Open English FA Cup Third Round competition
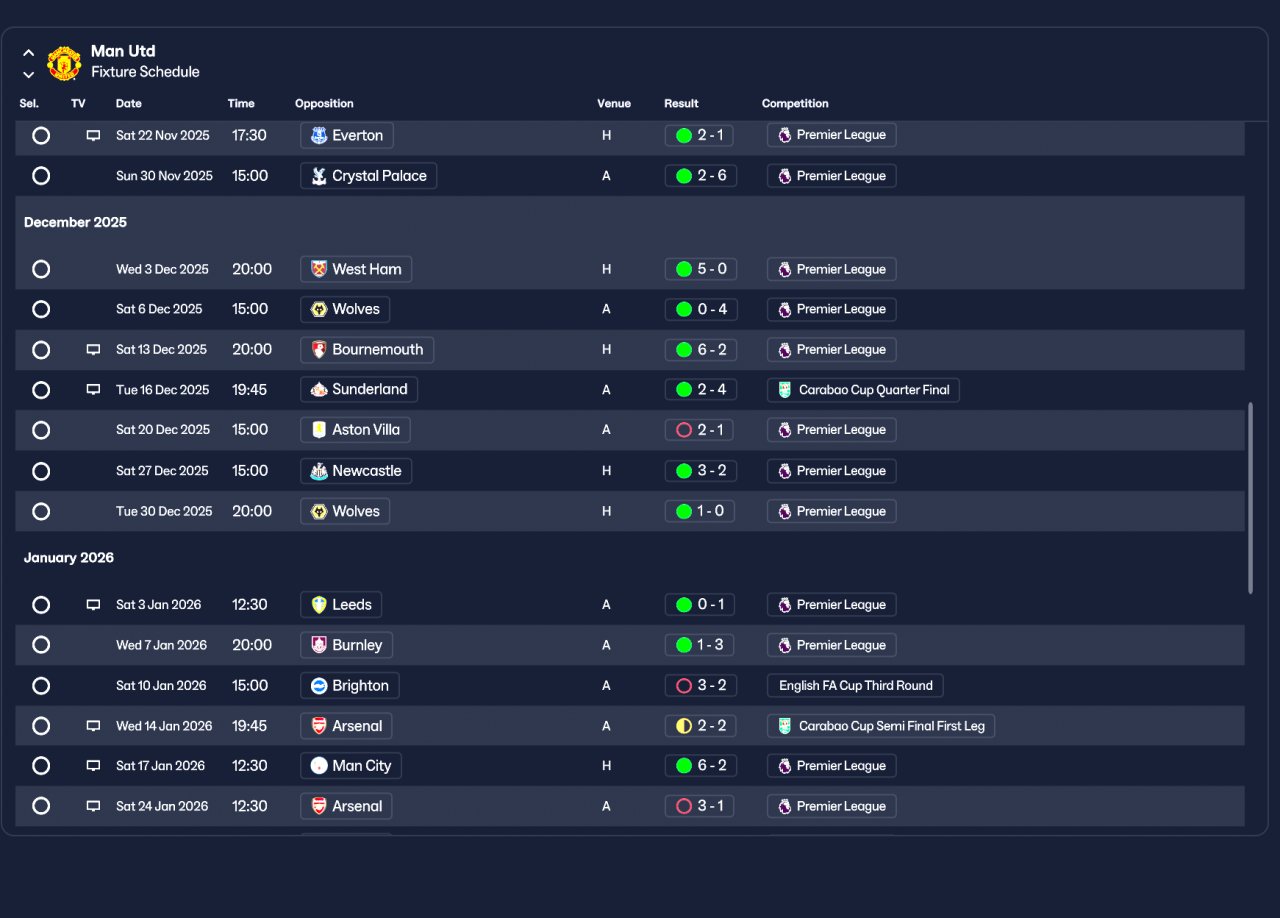This screenshot has height=918, width=1280. click(x=855, y=686)
